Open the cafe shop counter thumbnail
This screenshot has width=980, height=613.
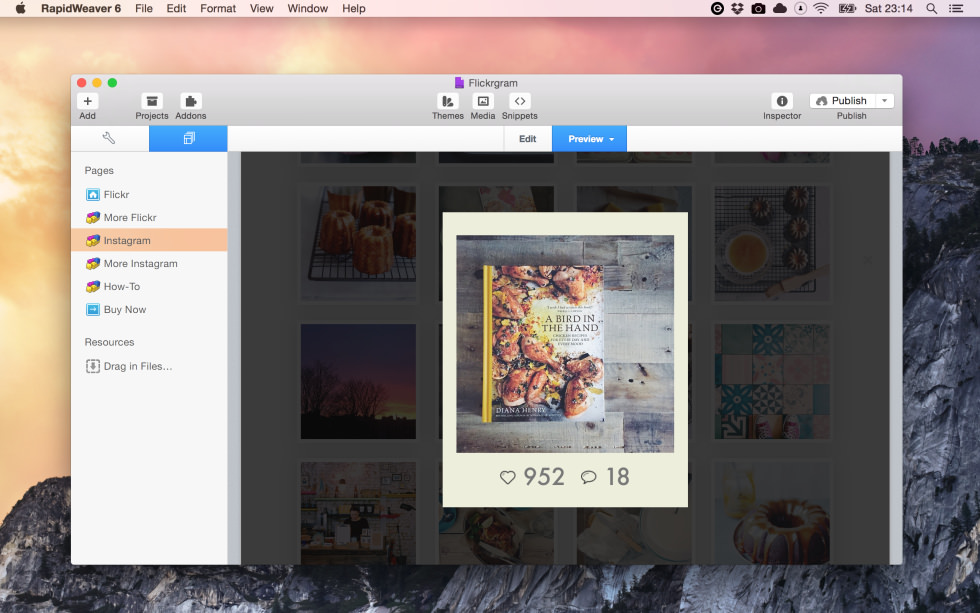tap(358, 513)
